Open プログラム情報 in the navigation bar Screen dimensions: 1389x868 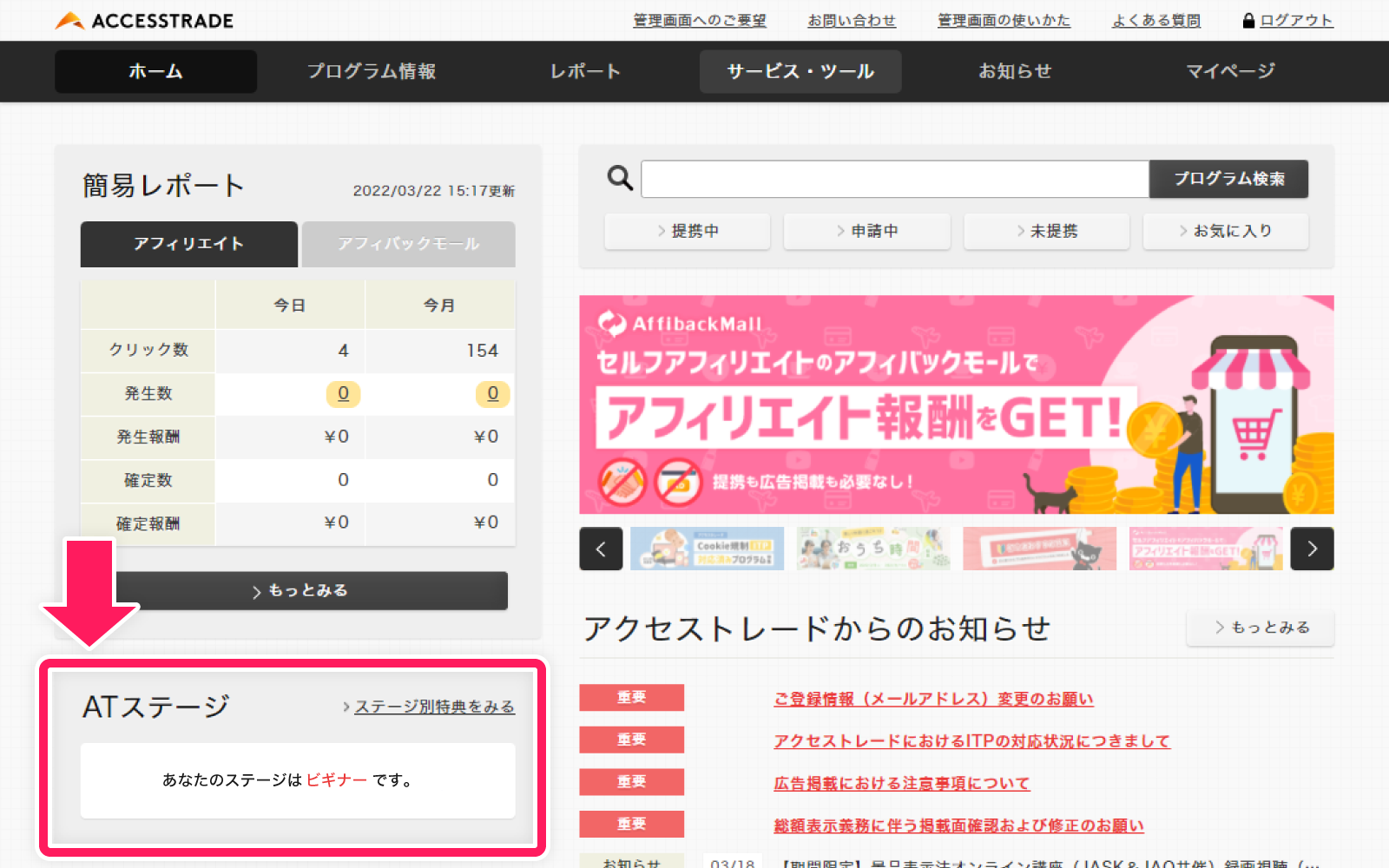(x=372, y=71)
